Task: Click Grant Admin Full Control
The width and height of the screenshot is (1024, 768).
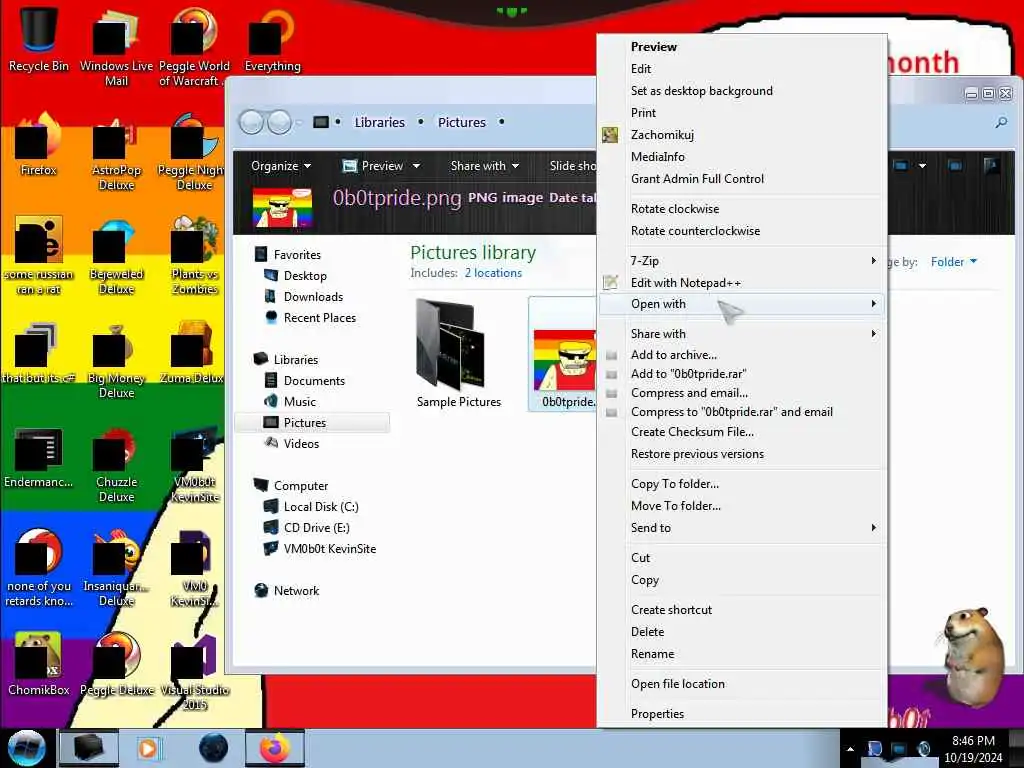Action: tap(742, 179)
